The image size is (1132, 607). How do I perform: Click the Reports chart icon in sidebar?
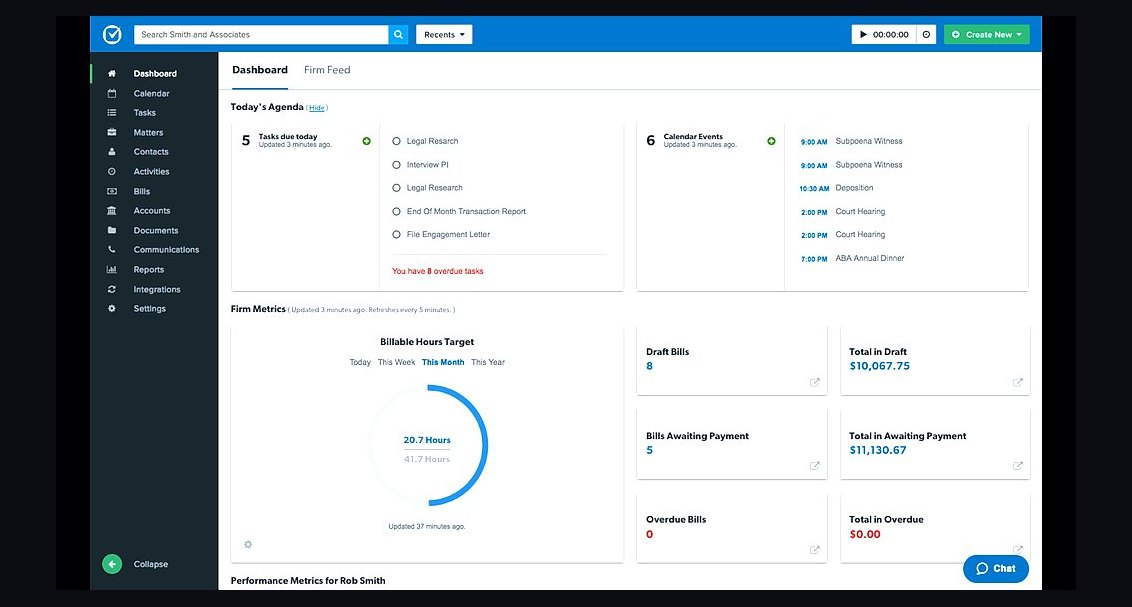tap(112, 269)
